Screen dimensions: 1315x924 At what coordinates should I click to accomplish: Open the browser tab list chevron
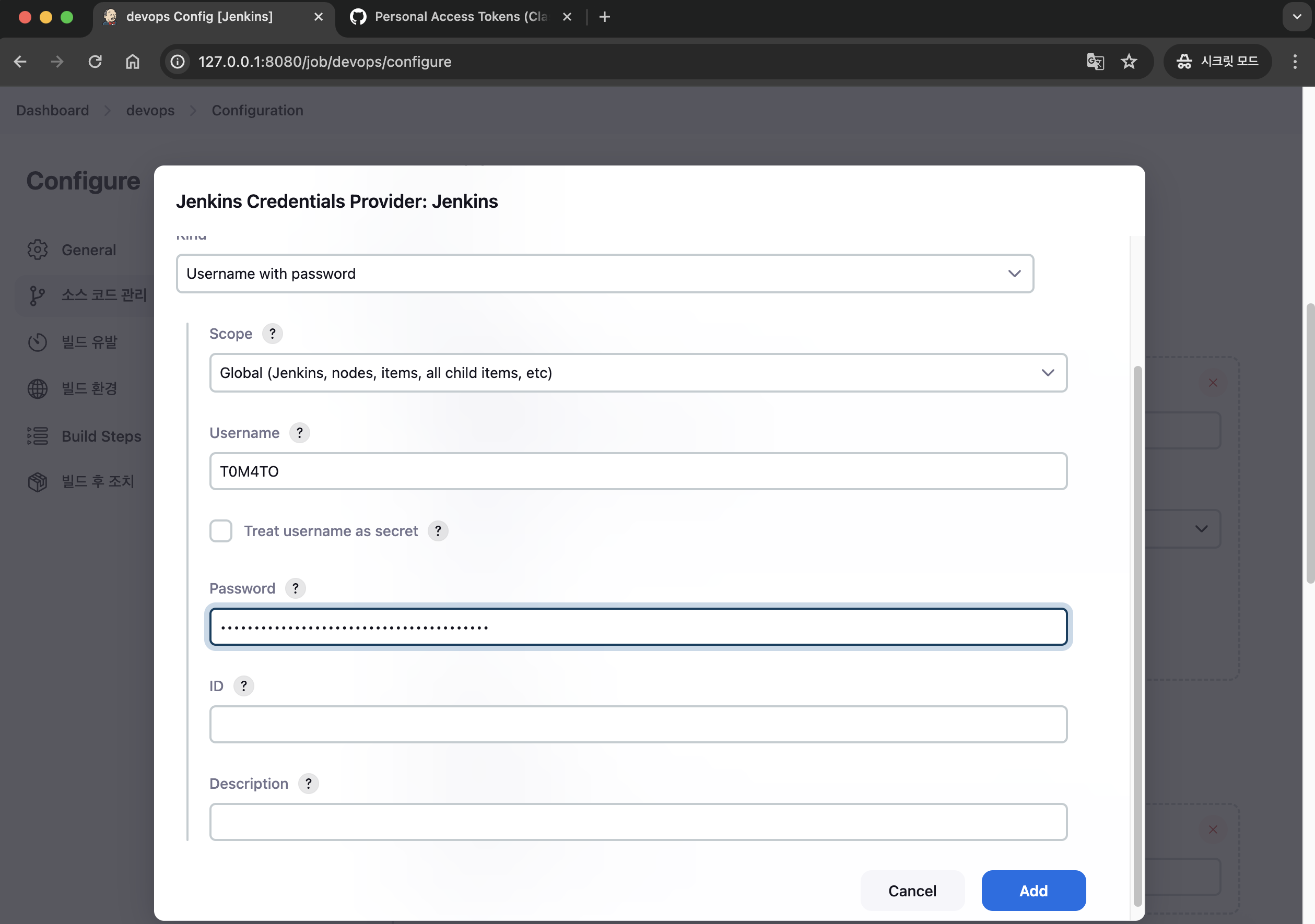click(x=1297, y=17)
